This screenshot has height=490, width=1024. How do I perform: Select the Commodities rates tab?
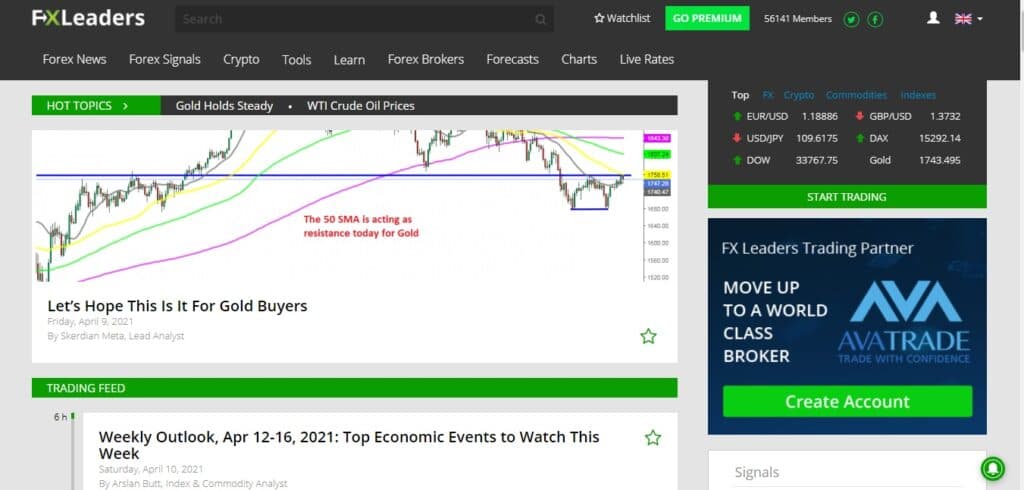(856, 95)
